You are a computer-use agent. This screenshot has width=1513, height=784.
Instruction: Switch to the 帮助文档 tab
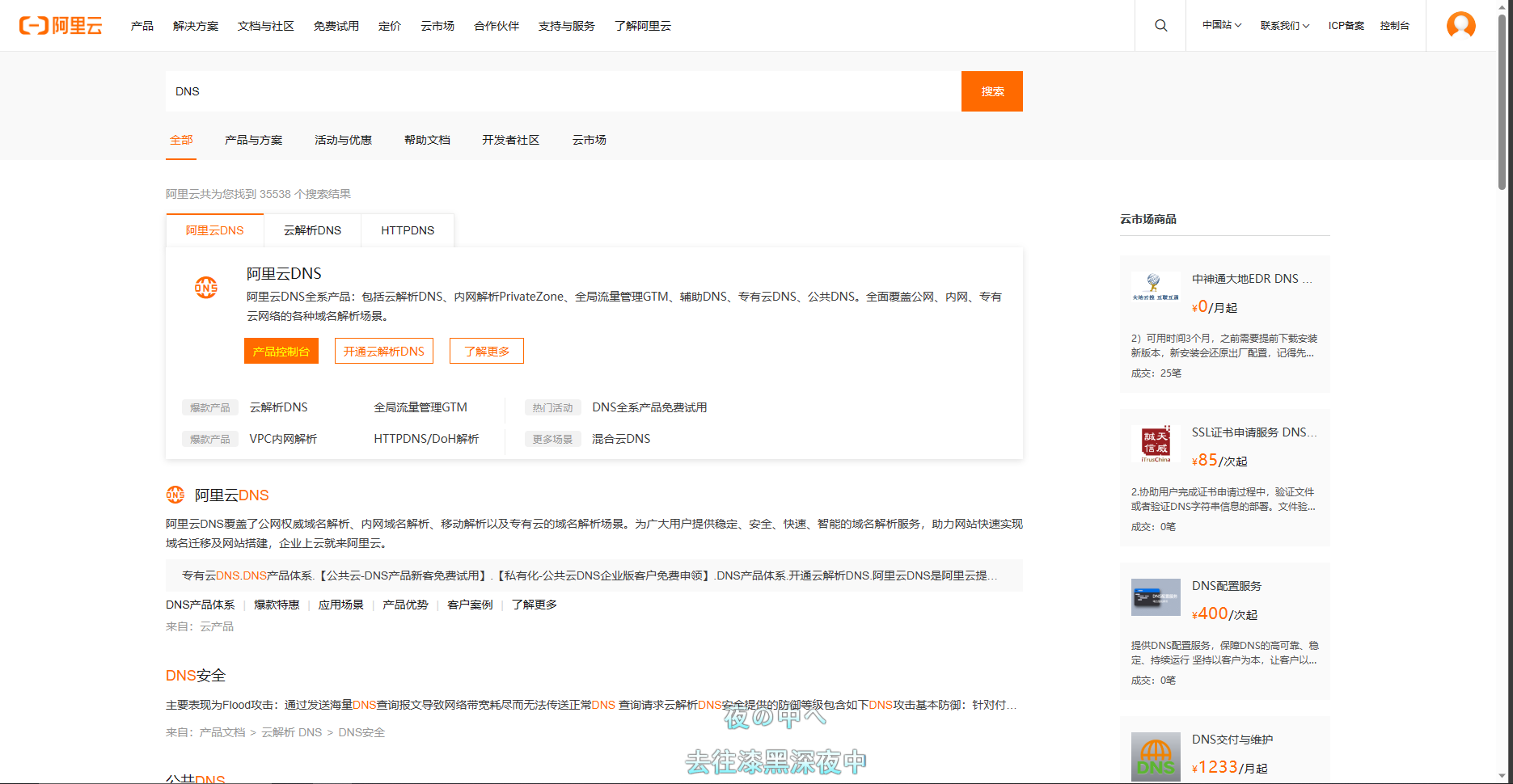(427, 140)
